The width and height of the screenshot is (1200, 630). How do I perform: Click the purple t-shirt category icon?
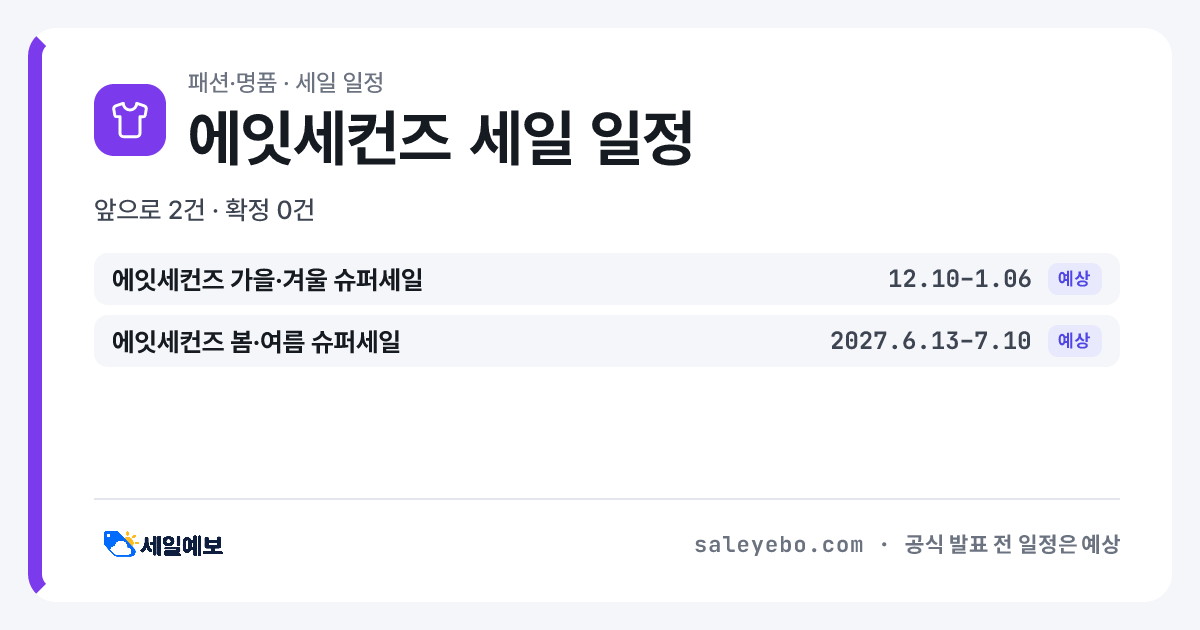(x=130, y=120)
